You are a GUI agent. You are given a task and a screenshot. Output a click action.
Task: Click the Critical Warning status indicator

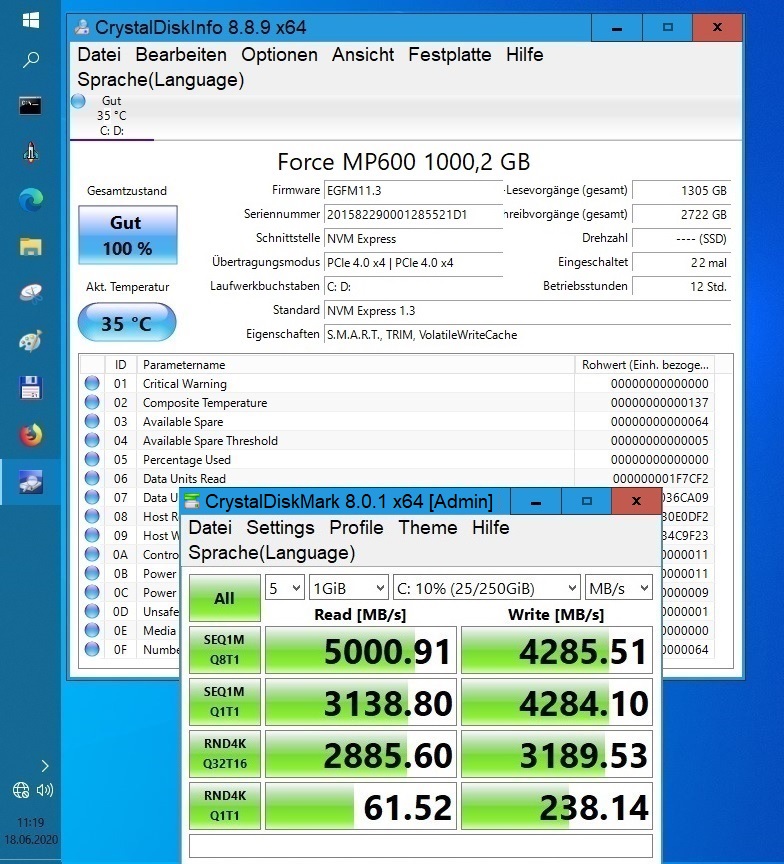pos(92,383)
